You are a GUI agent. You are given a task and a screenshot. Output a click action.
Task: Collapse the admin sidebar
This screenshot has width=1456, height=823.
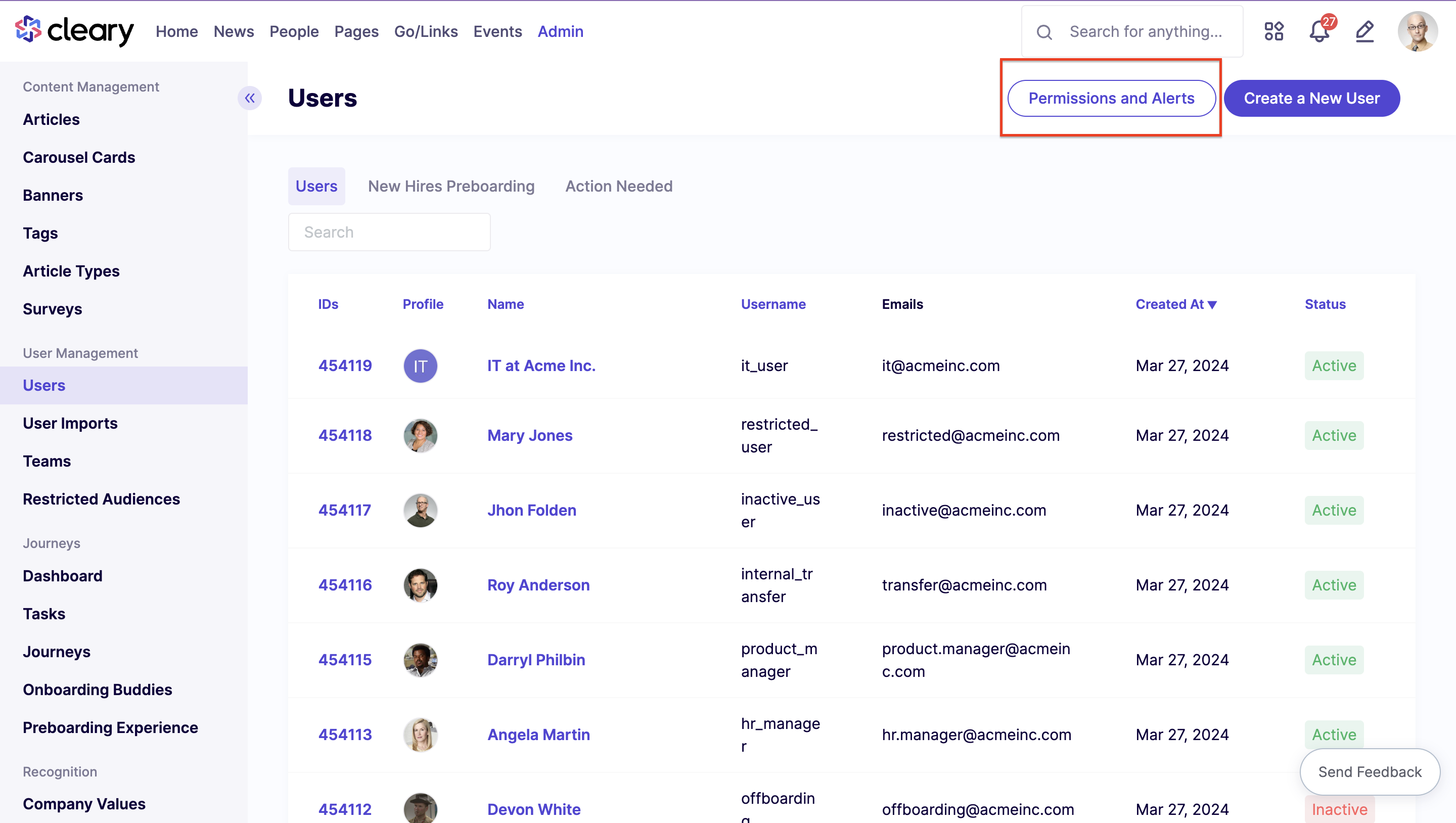[x=249, y=99]
